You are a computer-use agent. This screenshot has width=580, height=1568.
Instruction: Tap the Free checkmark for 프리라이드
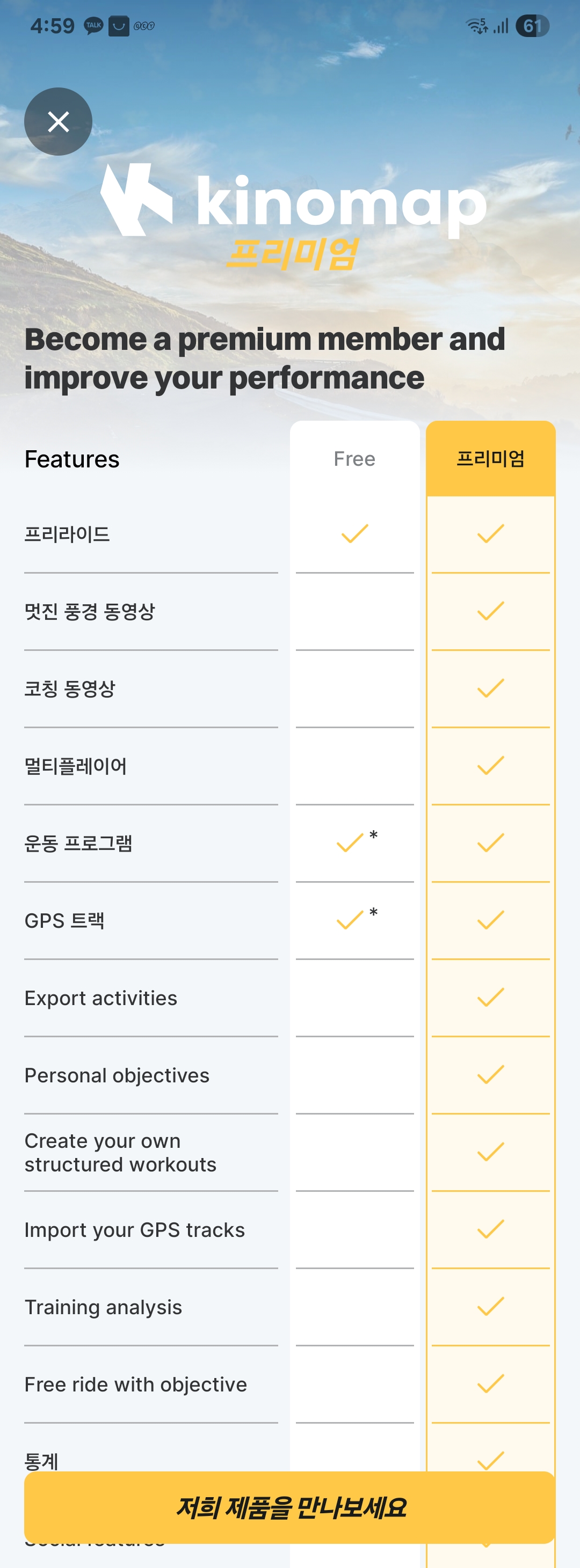354,534
